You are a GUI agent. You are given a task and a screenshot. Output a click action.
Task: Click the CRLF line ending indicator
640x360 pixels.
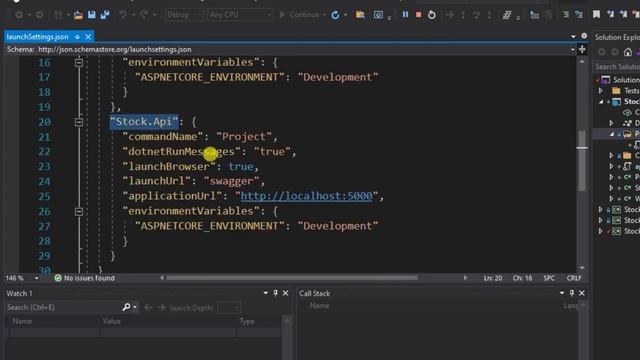(574, 278)
